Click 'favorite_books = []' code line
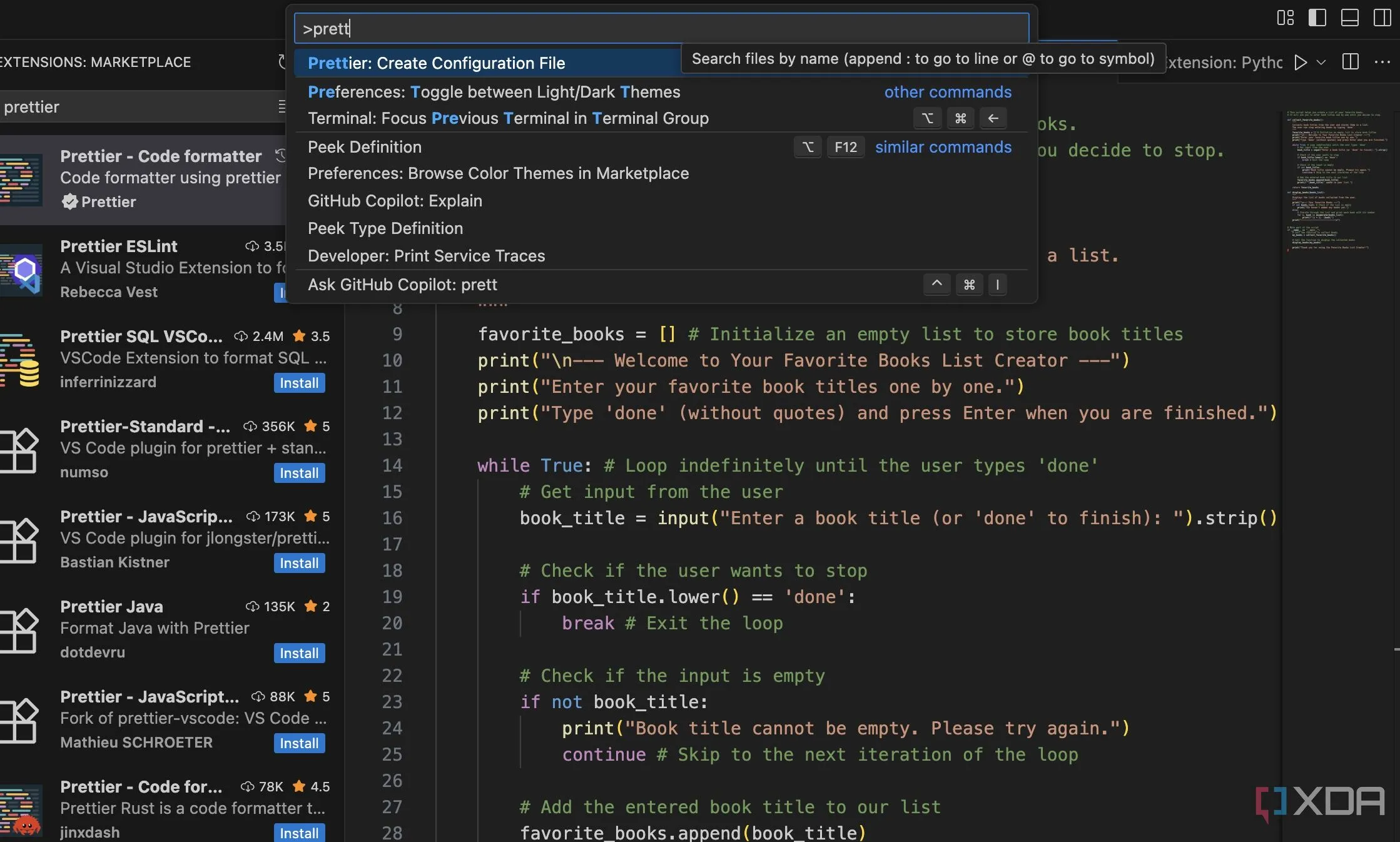 [830, 334]
